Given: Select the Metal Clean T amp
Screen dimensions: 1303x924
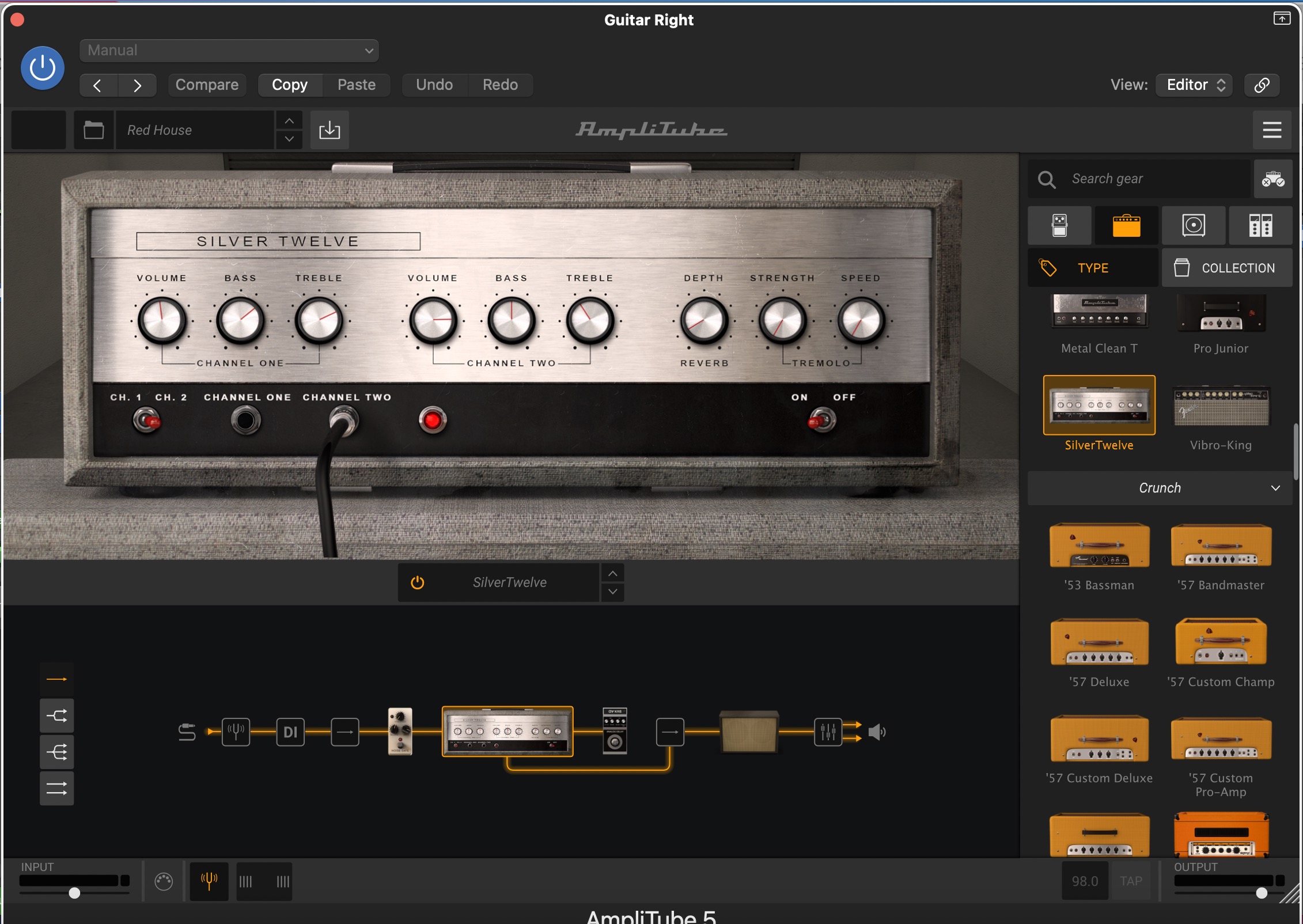Looking at the screenshot, I should click(1099, 324).
